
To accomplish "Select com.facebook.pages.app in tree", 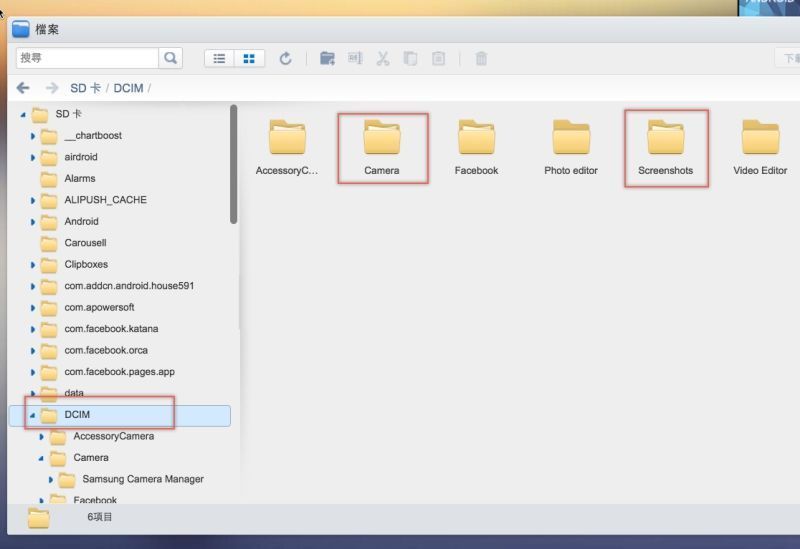I will tap(119, 372).
